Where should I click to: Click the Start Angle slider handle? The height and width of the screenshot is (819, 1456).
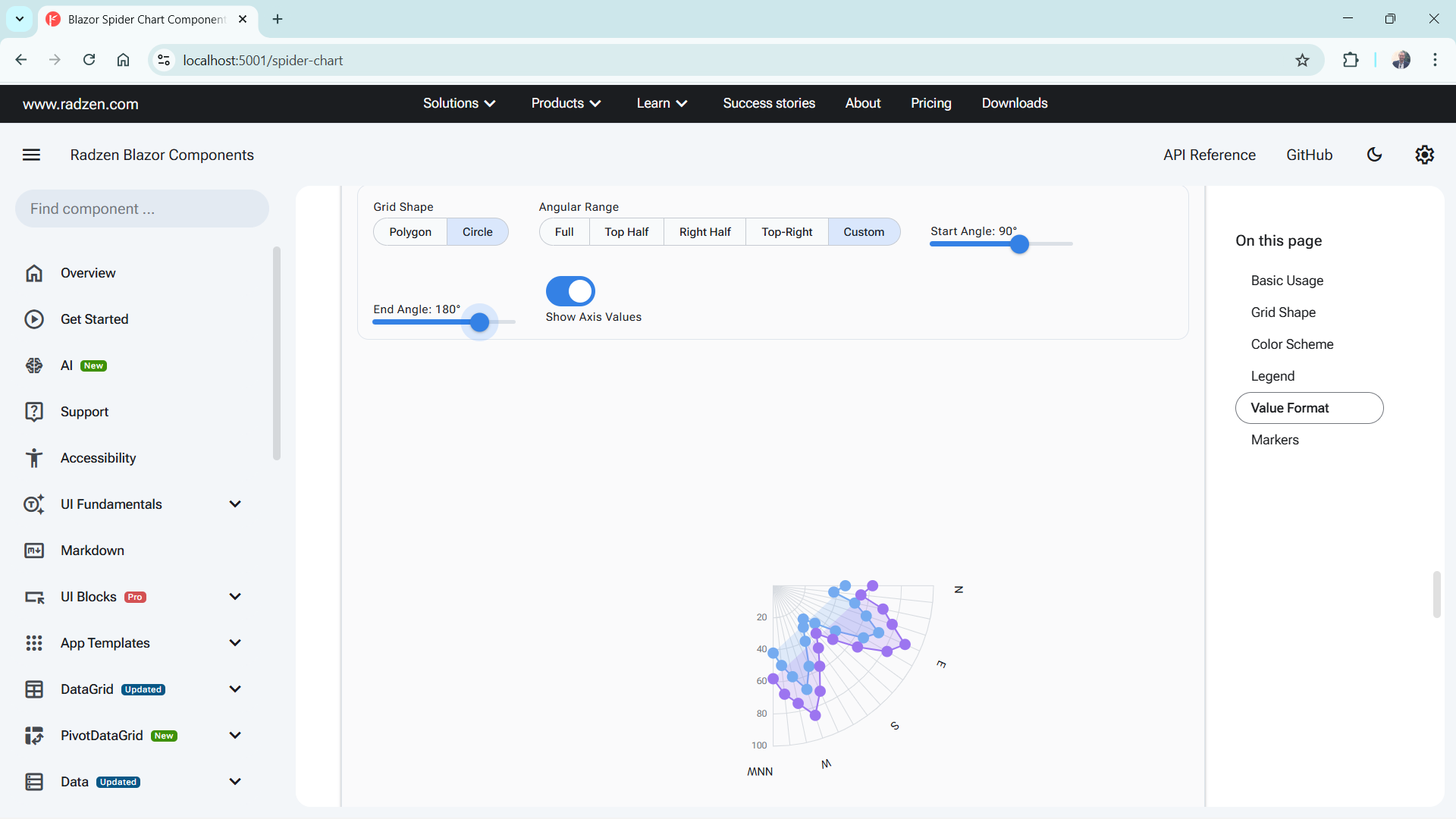tap(1019, 244)
